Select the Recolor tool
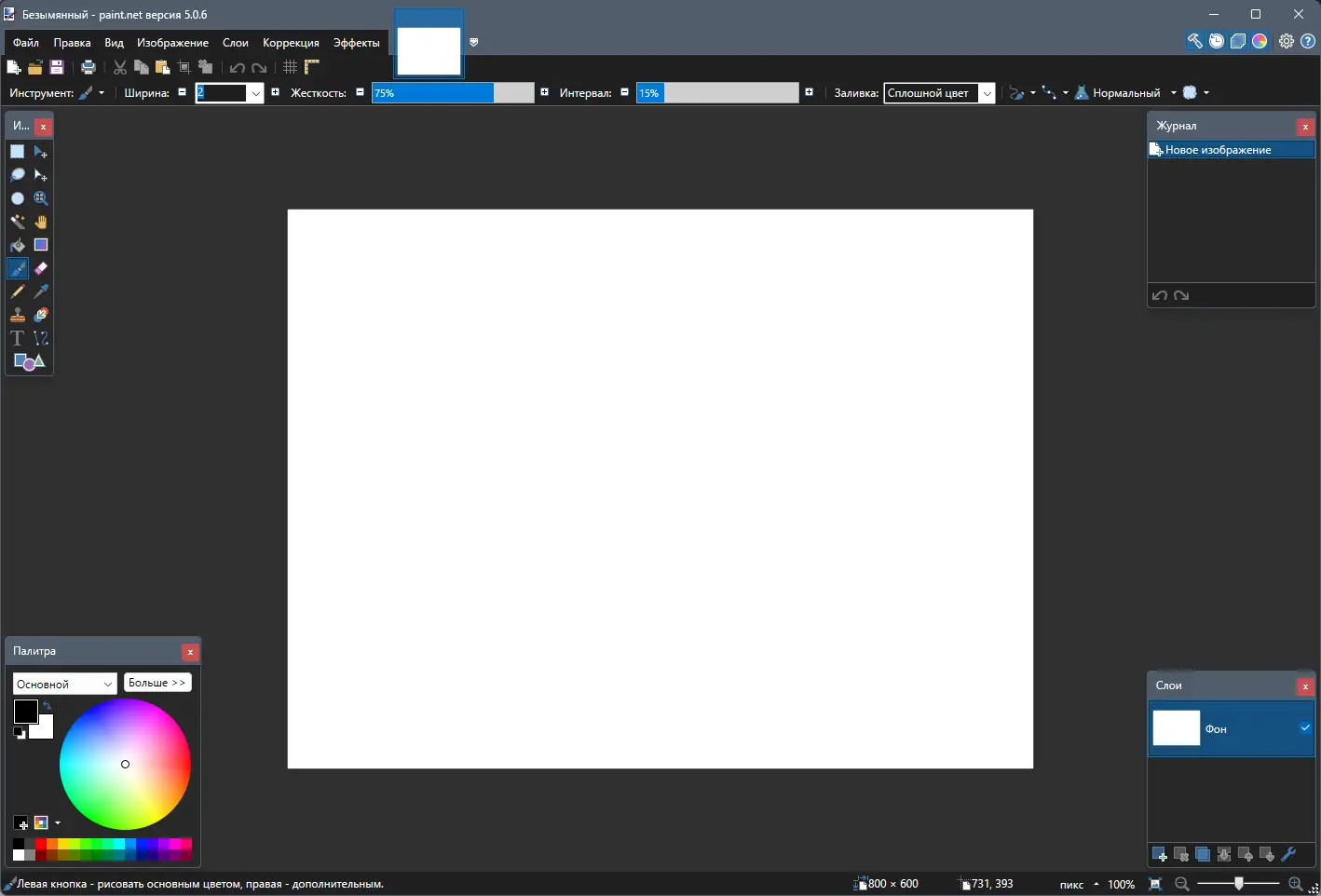Image resolution: width=1321 pixels, height=896 pixels. [41, 315]
